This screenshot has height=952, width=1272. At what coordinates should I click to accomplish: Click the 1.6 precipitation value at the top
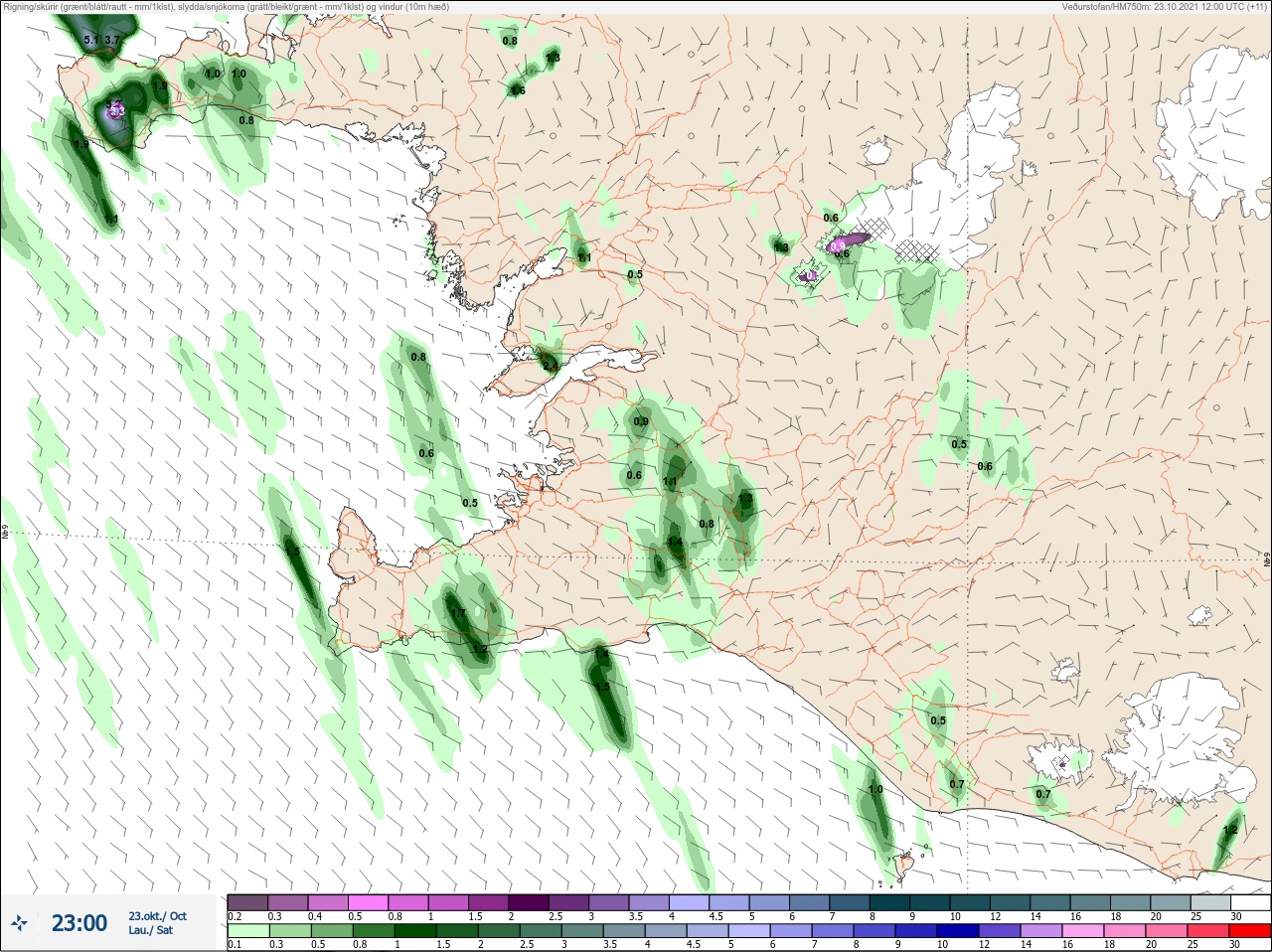[518, 90]
